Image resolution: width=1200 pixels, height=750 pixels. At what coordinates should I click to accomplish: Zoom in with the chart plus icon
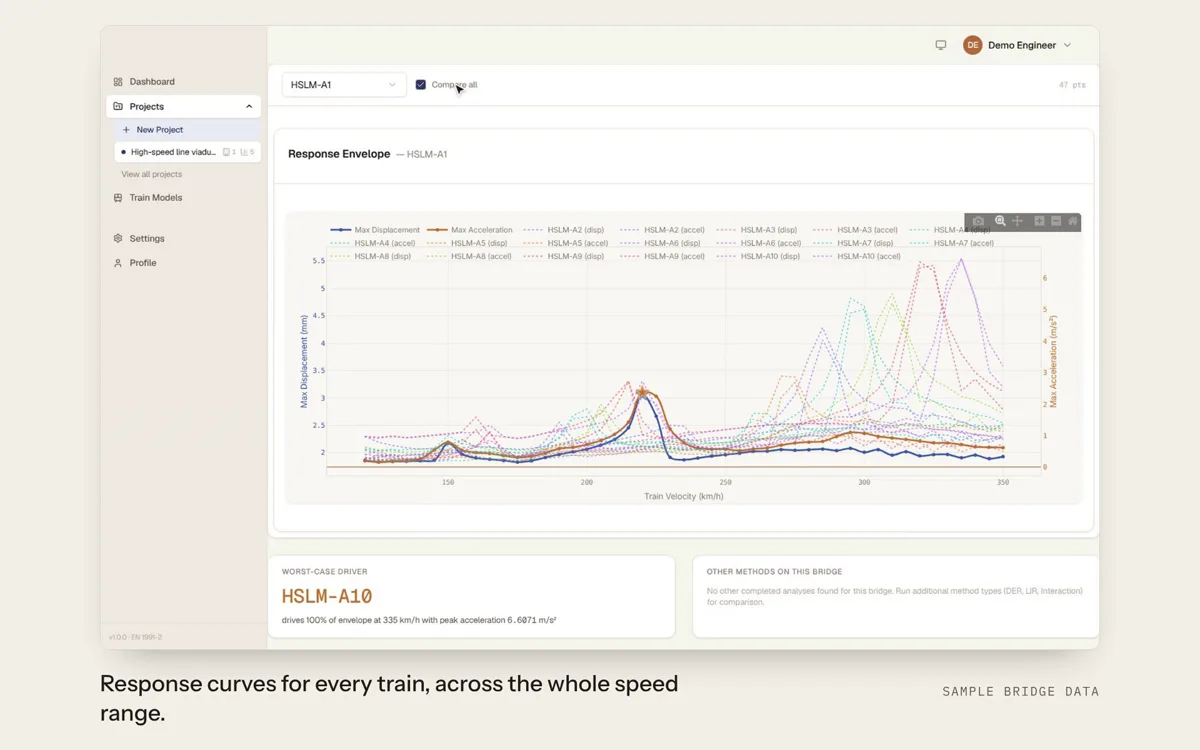click(1039, 221)
